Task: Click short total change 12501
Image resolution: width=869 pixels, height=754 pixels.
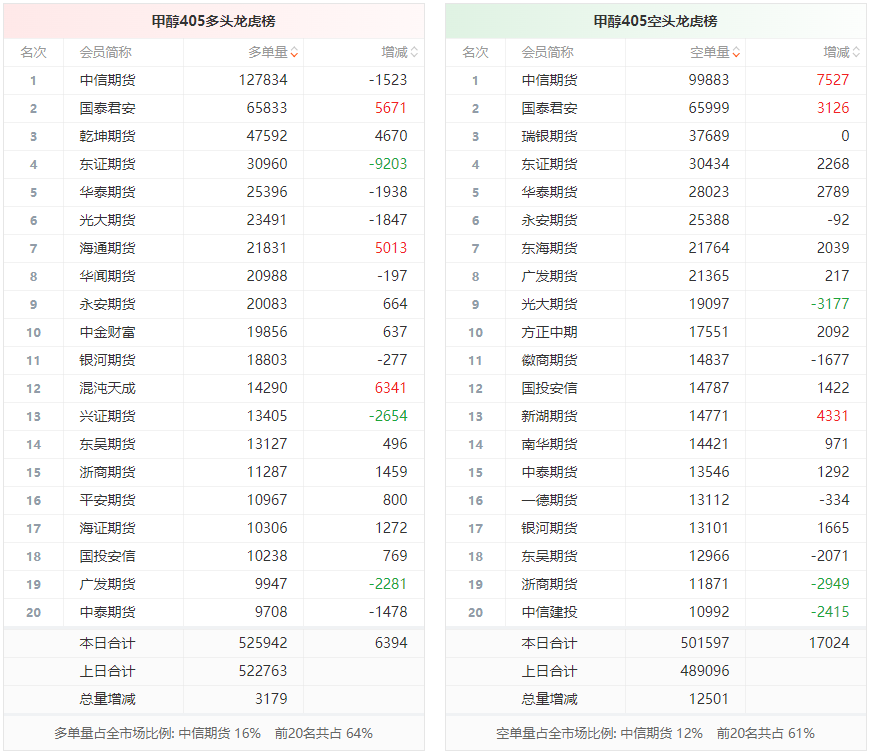Action: [x=709, y=699]
